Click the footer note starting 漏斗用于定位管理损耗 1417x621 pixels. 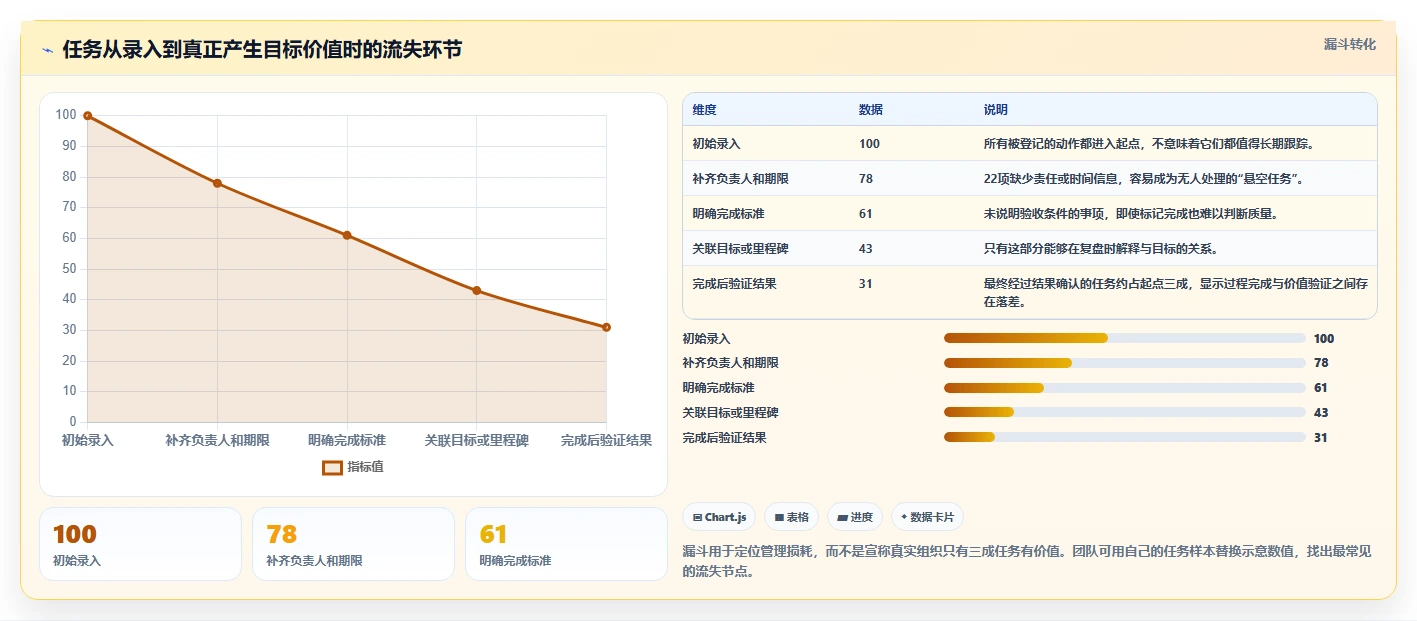[x=1027, y=561]
